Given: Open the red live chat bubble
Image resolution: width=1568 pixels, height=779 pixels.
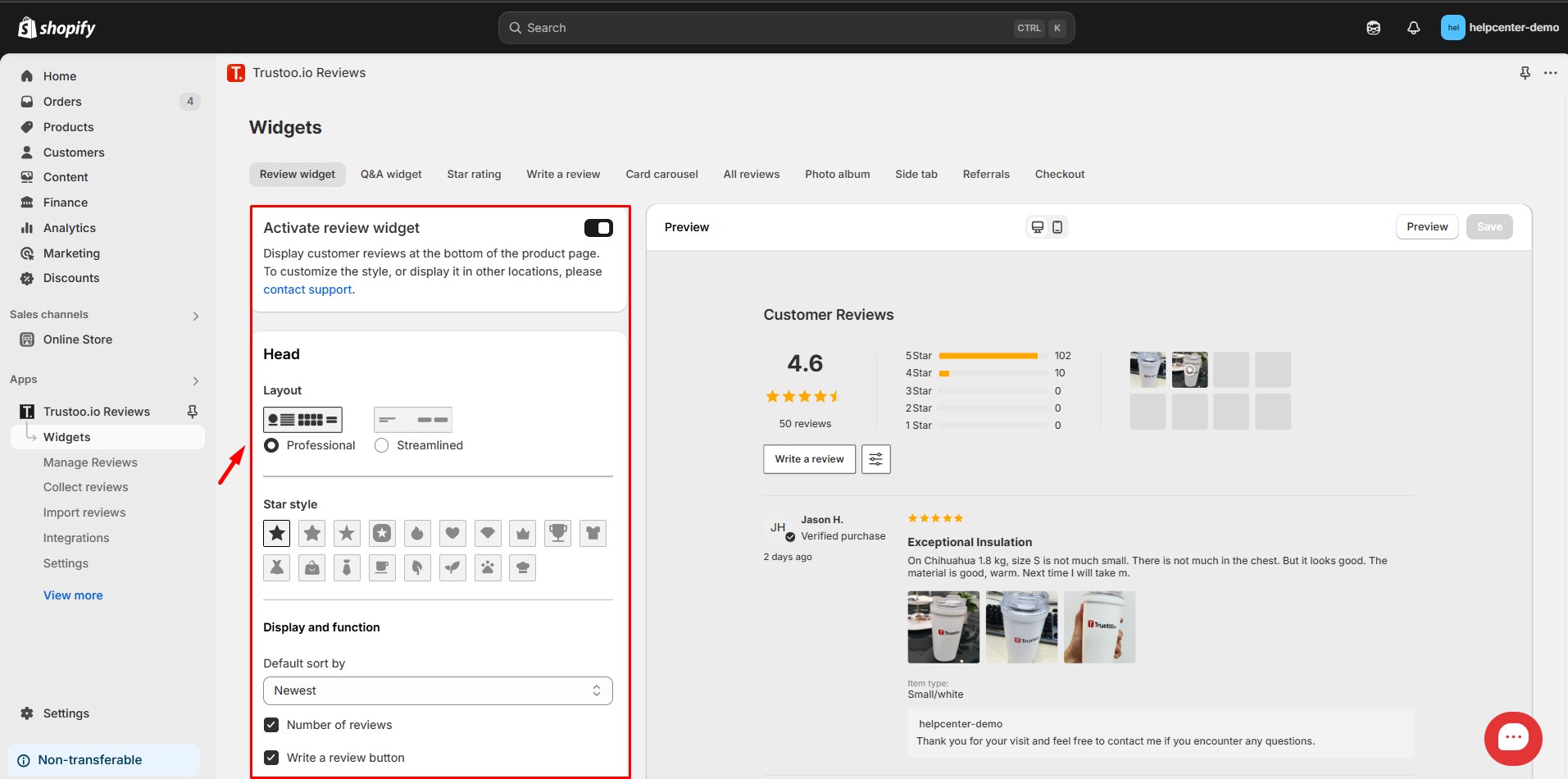Looking at the screenshot, I should (x=1512, y=738).
